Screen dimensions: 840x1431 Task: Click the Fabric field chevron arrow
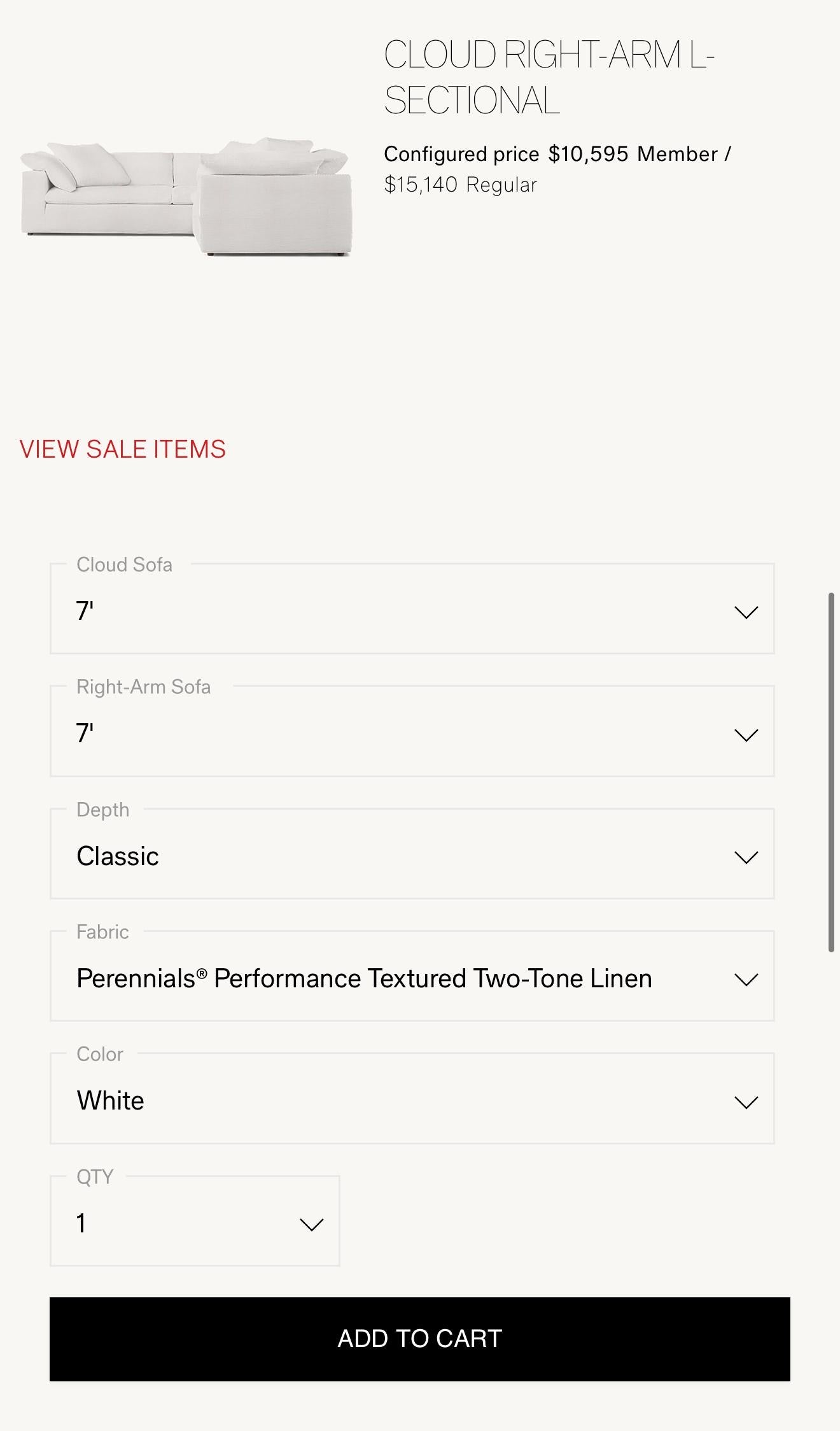[x=746, y=979]
